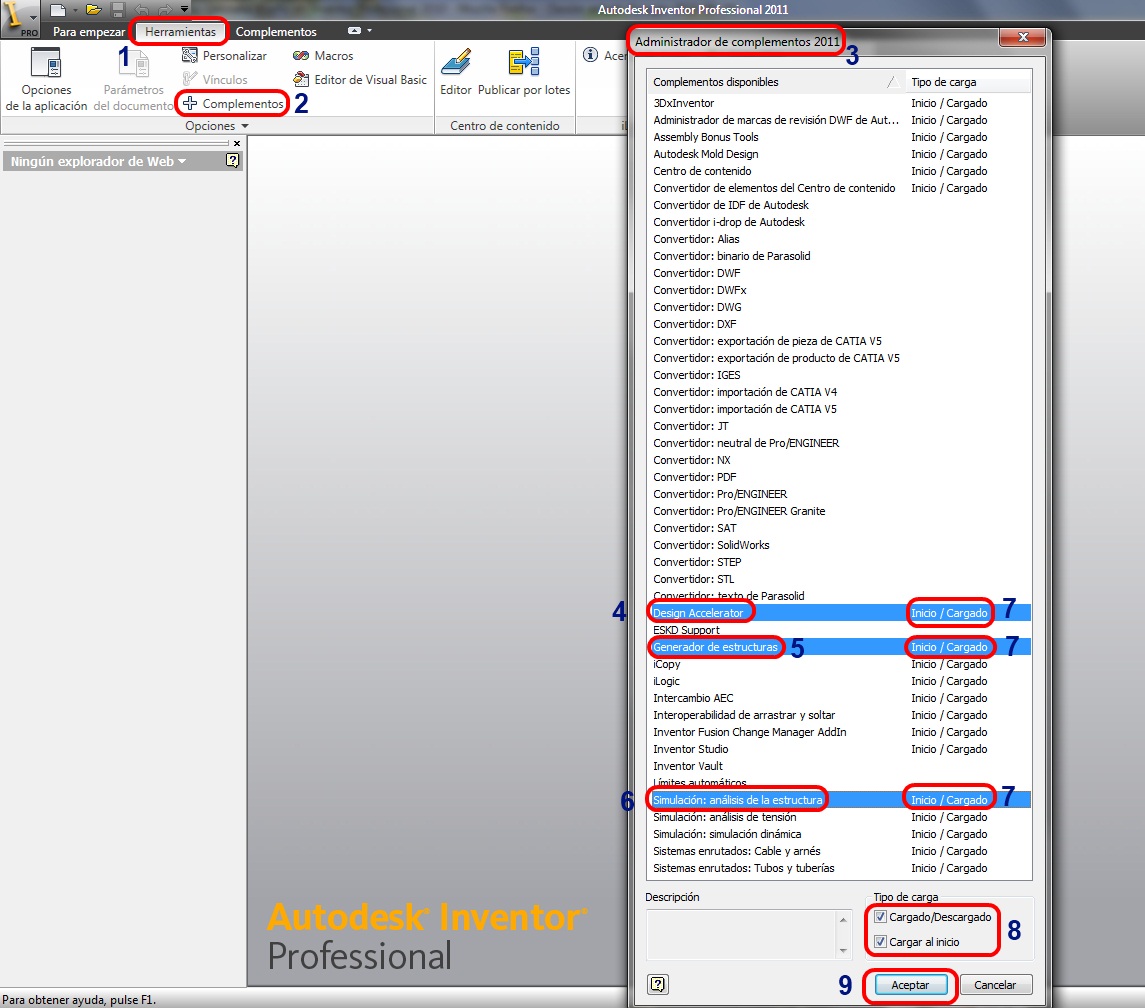Image resolution: width=1145 pixels, height=1008 pixels.
Task: Click the Redo arrow icon
Action: [x=164, y=10]
